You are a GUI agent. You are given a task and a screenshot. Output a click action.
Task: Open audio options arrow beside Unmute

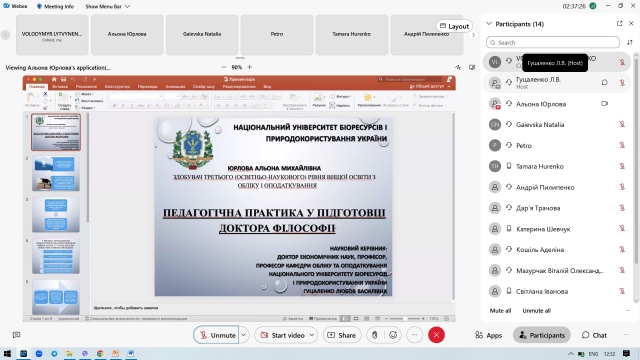tap(244, 335)
